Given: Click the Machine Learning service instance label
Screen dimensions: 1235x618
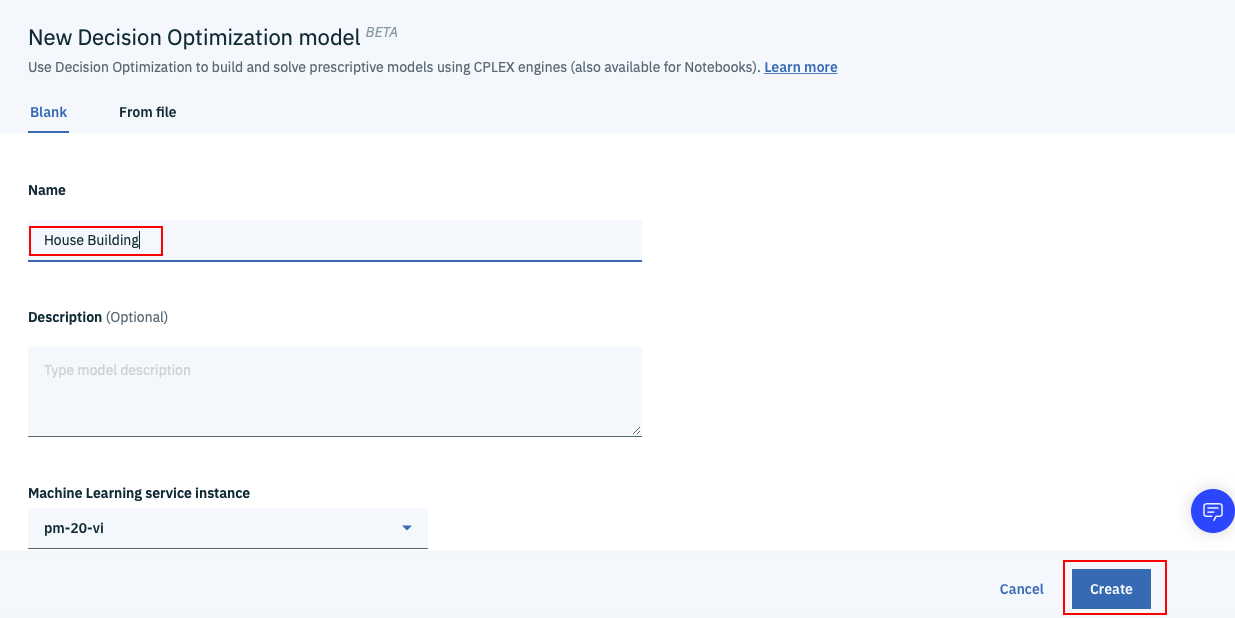Looking at the screenshot, I should click(x=139, y=493).
